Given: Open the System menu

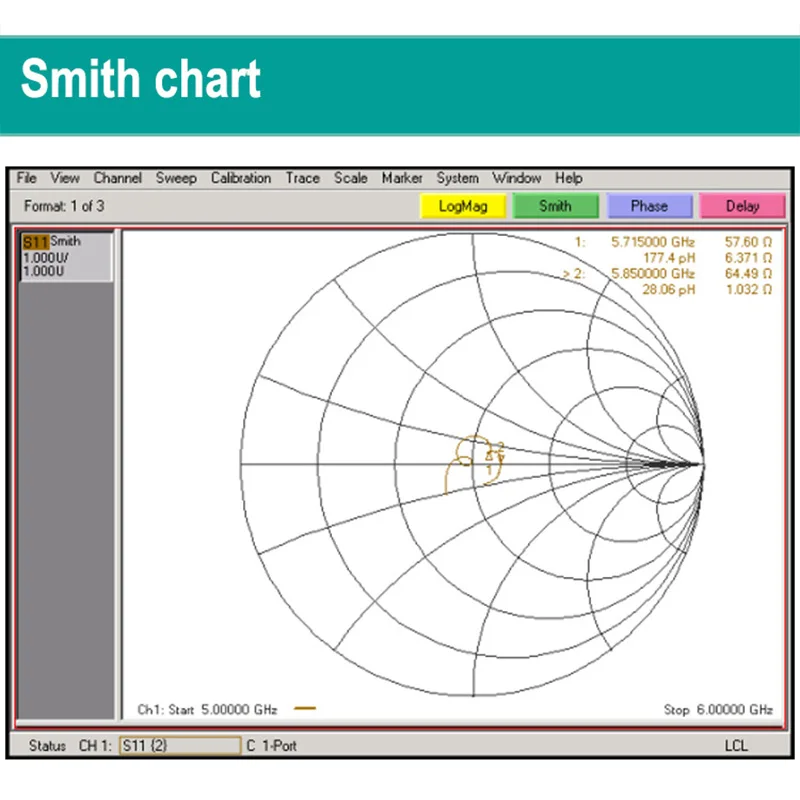Looking at the screenshot, I should point(458,178).
